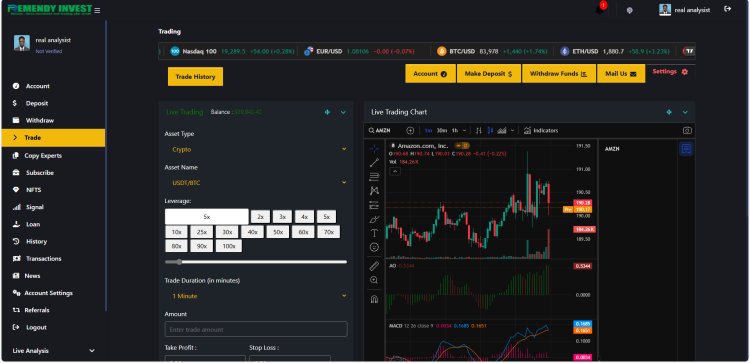
Task: Open the chart style dropdown arrow
Action: (512, 130)
